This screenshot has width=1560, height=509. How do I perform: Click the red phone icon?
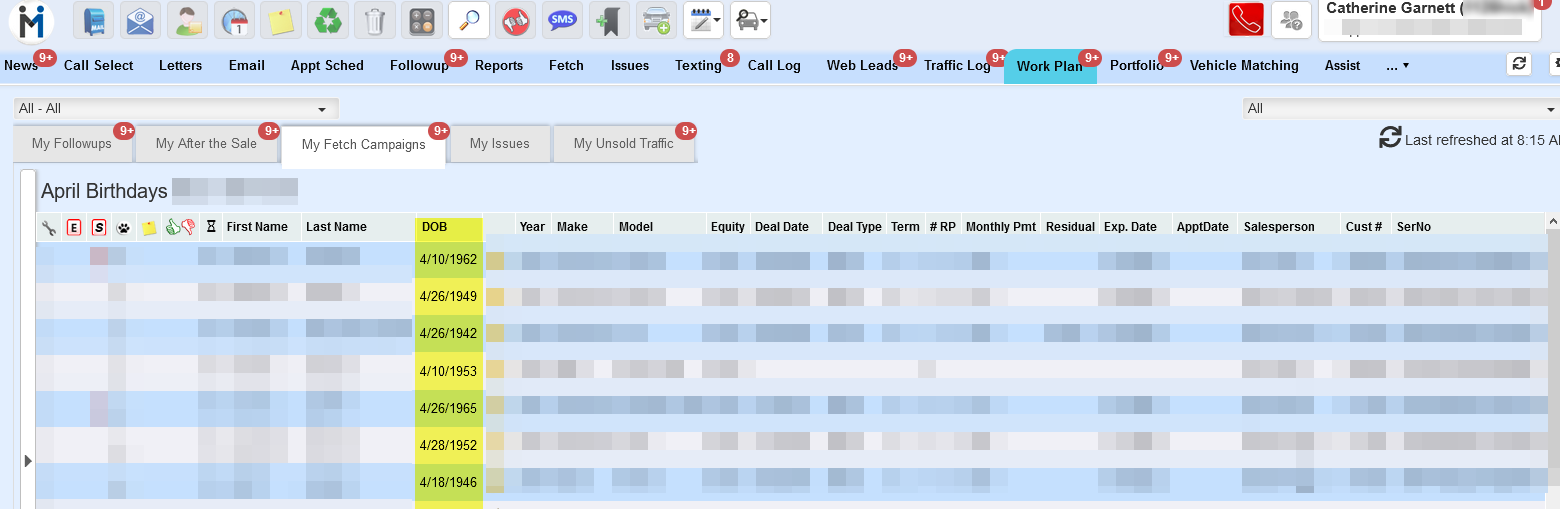click(x=1246, y=20)
